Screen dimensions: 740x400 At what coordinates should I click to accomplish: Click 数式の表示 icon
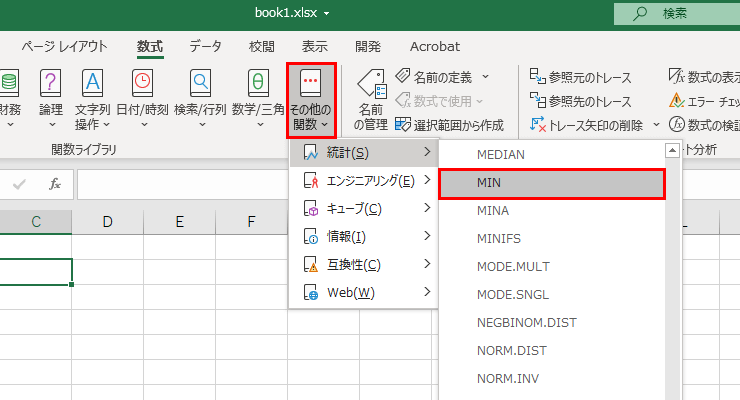pyautogui.click(x=676, y=76)
